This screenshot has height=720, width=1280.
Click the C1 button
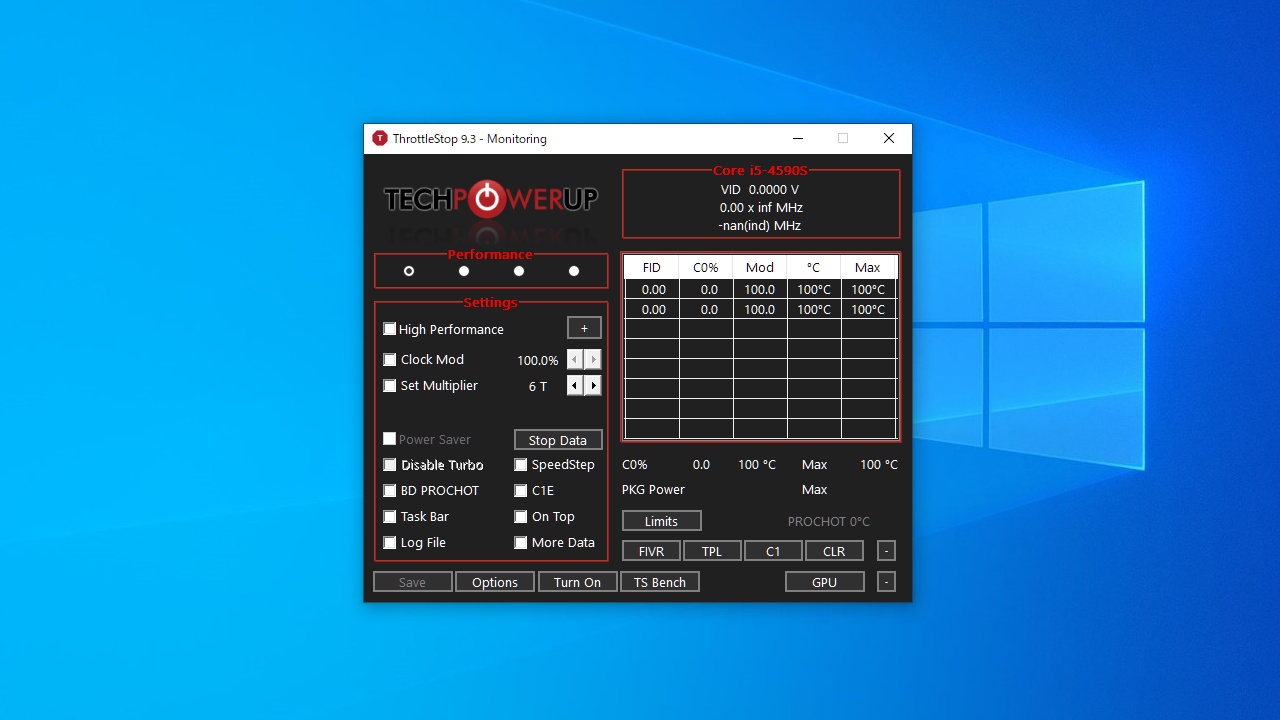(x=773, y=551)
